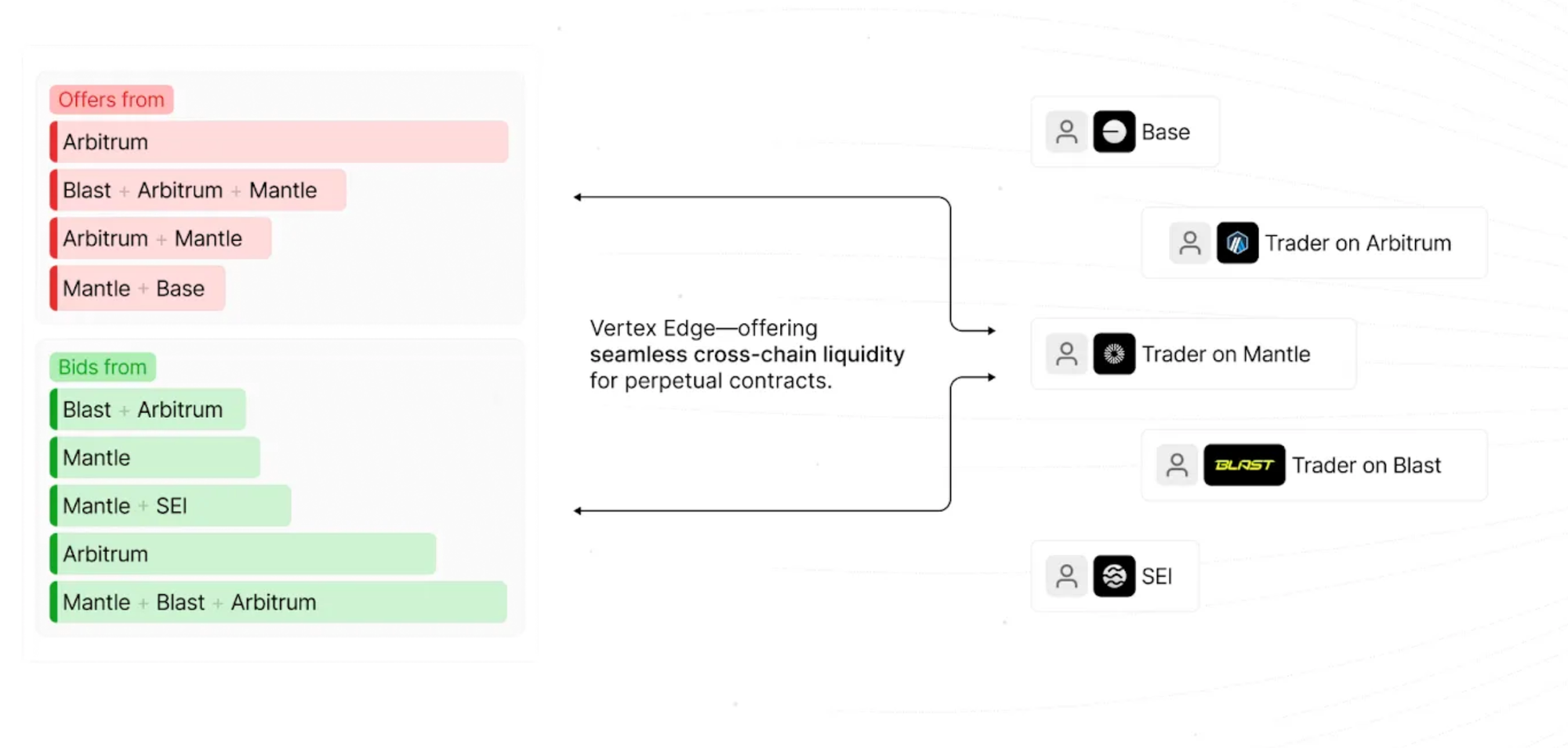Select the "Bids from" green label
This screenshot has height=748, width=1568.
pyautogui.click(x=103, y=367)
